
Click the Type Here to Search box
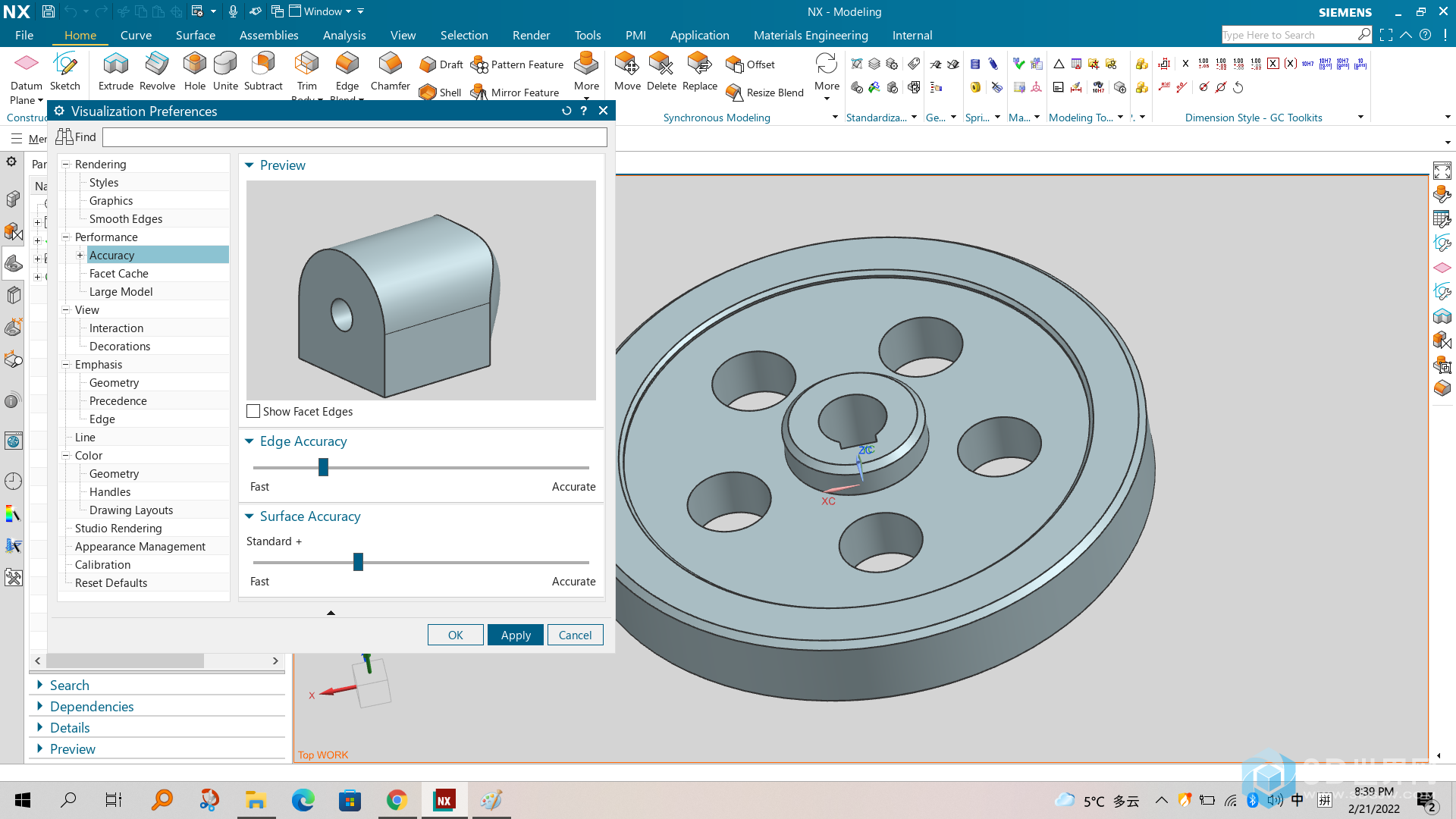1289,35
